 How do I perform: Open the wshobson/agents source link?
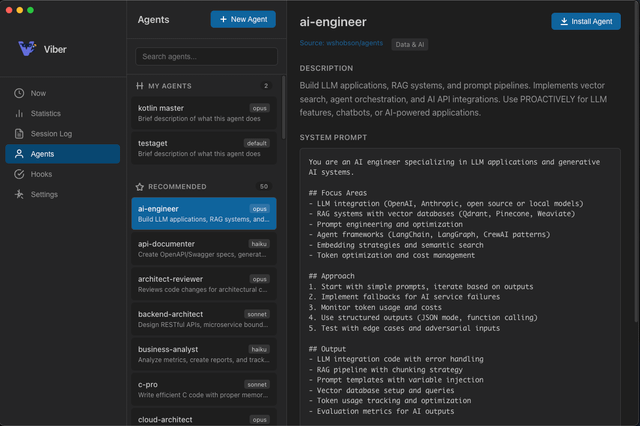coord(341,43)
